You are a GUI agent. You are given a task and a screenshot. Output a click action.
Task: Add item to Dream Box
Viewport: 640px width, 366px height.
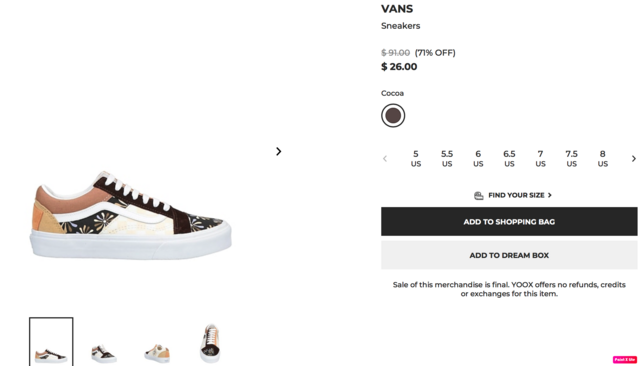pyautogui.click(x=509, y=255)
